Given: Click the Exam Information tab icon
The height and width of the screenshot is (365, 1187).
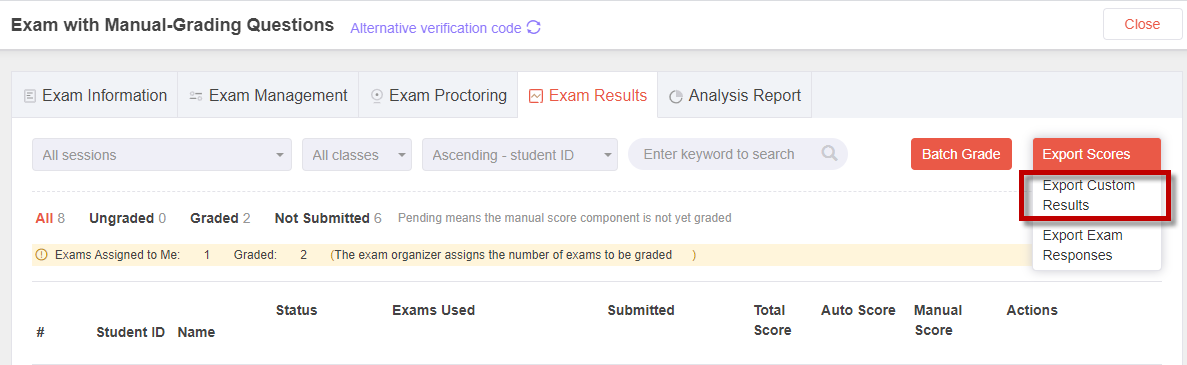Looking at the screenshot, I should [x=30, y=96].
